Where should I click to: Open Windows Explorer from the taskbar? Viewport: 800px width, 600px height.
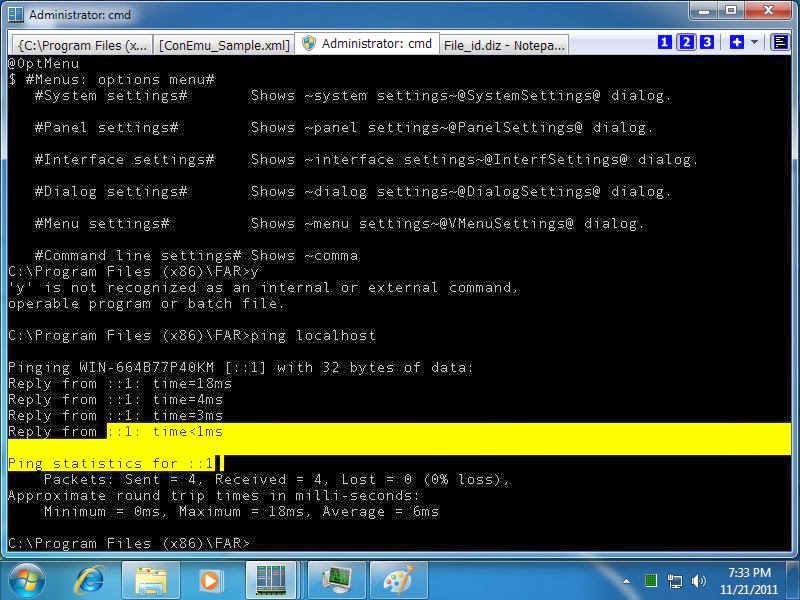tap(151, 579)
